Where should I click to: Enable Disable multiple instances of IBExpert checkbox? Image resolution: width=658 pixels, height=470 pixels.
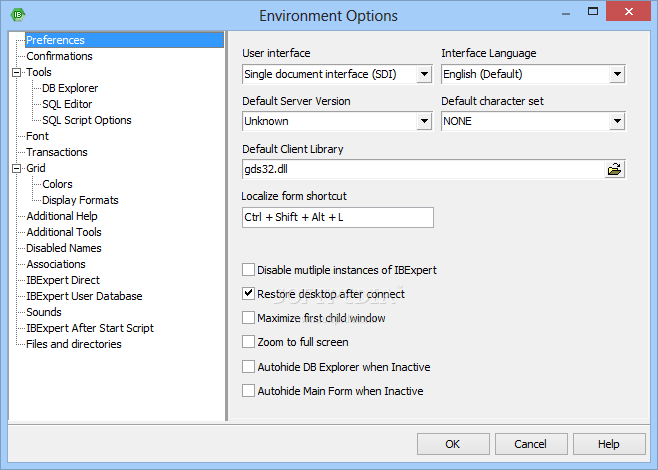click(248, 270)
